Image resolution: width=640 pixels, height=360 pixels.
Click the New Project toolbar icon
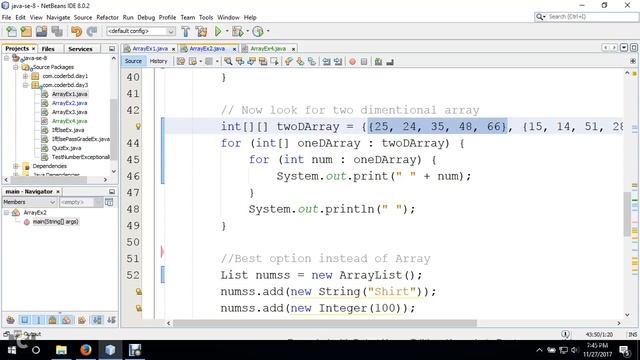[x=26, y=31]
